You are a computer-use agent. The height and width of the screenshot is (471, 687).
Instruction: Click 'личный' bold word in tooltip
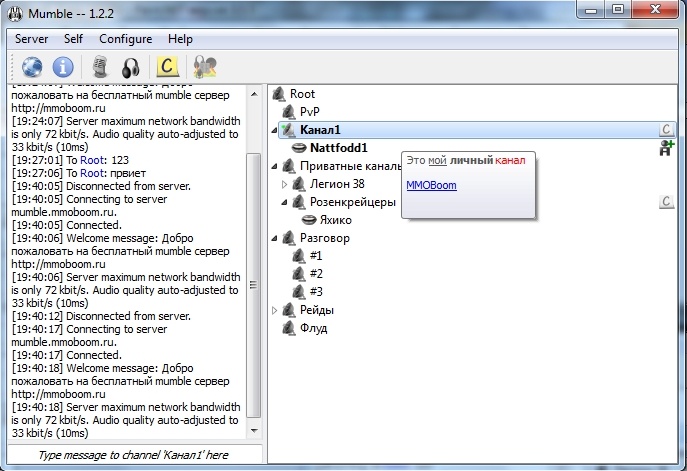[x=471, y=160]
